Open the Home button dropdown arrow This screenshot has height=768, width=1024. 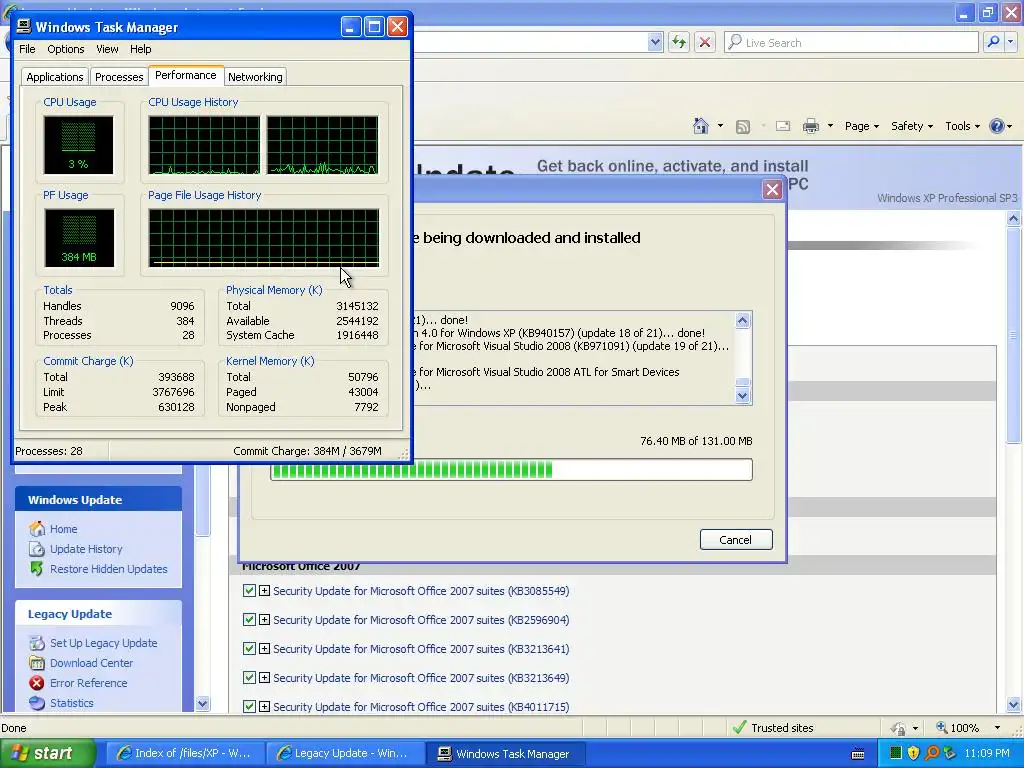pos(720,126)
